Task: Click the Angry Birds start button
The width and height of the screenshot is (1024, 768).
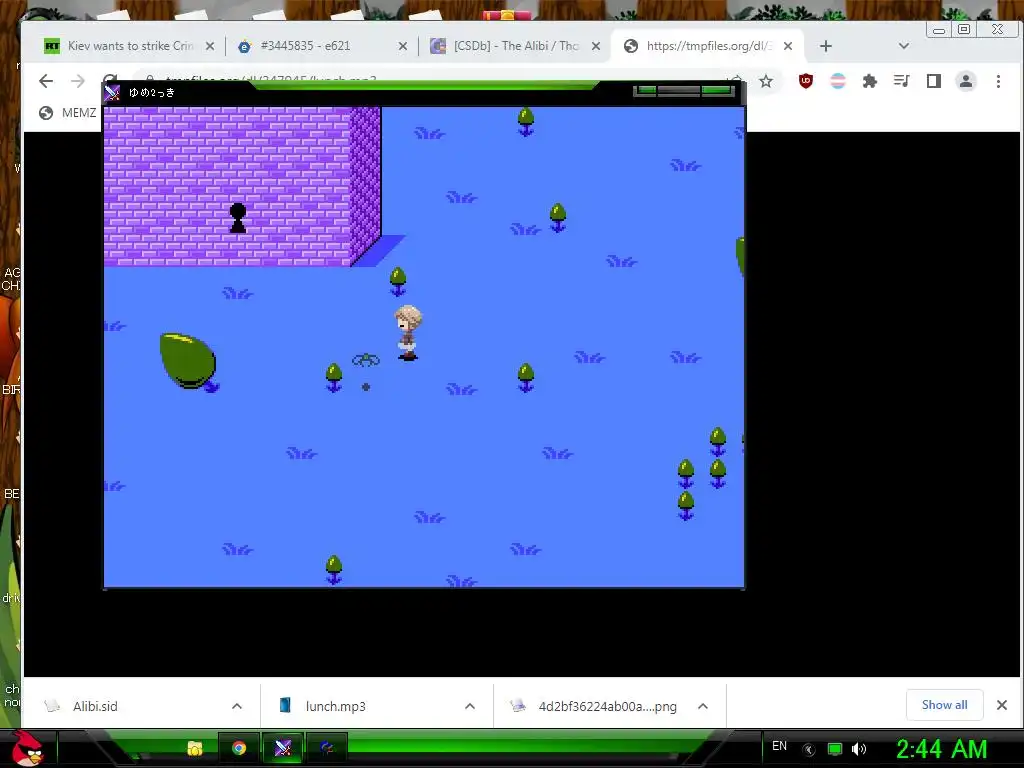Action: pyautogui.click(x=27, y=748)
